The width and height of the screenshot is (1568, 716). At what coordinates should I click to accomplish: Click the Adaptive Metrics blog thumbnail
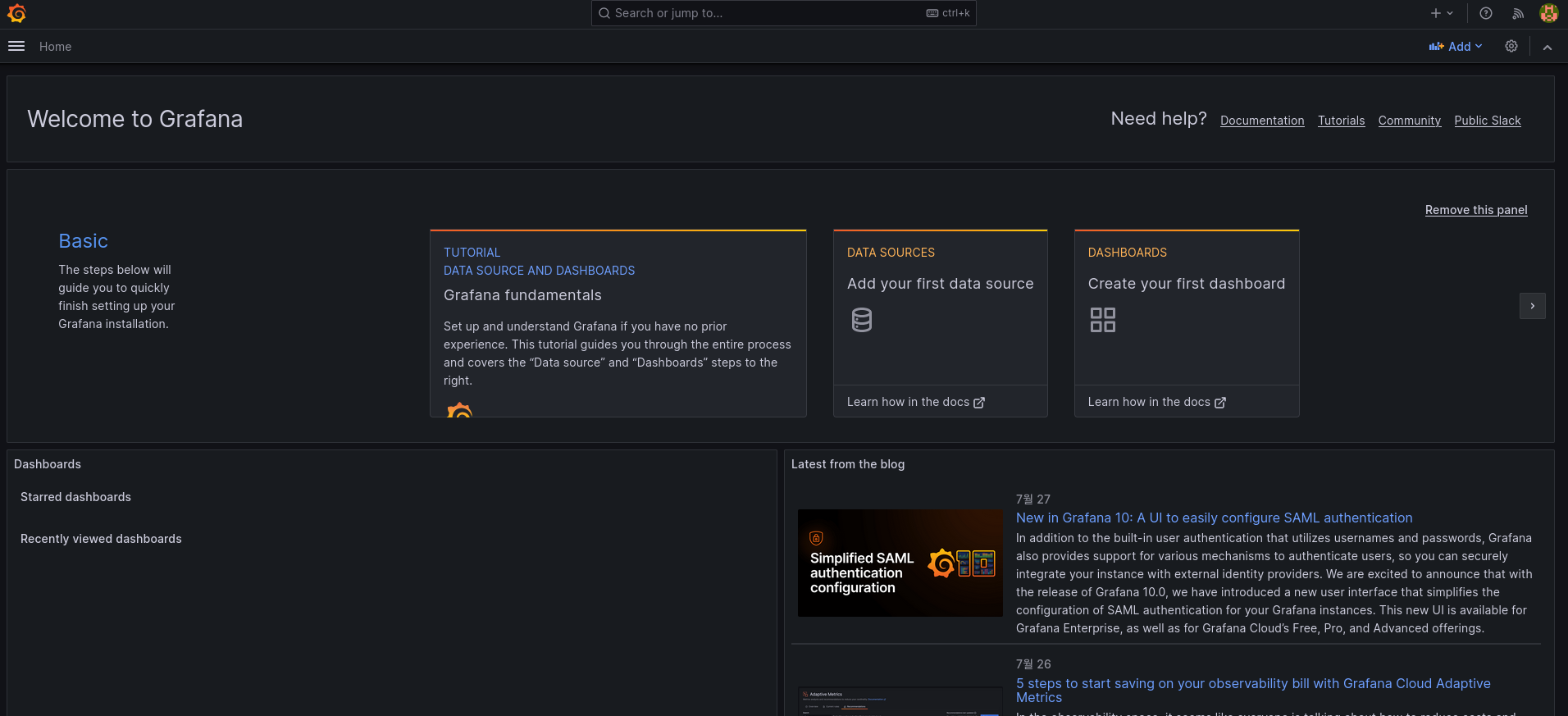900,701
